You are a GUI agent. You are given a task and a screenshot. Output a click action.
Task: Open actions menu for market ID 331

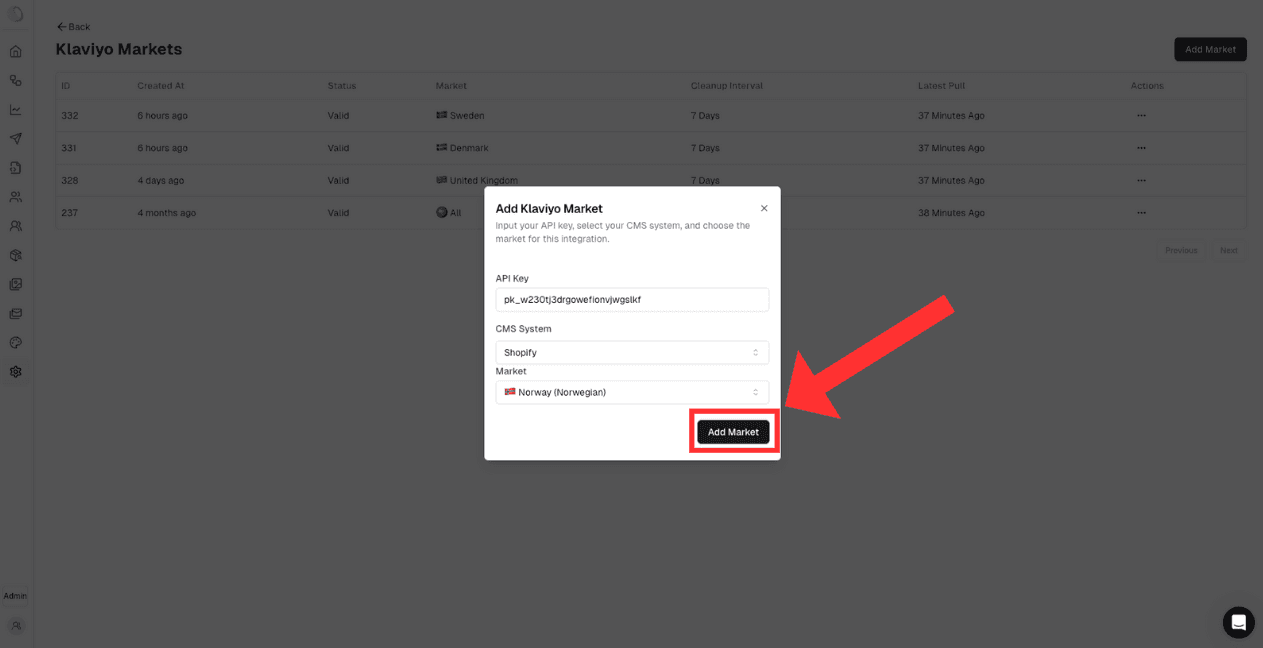[x=1141, y=148]
